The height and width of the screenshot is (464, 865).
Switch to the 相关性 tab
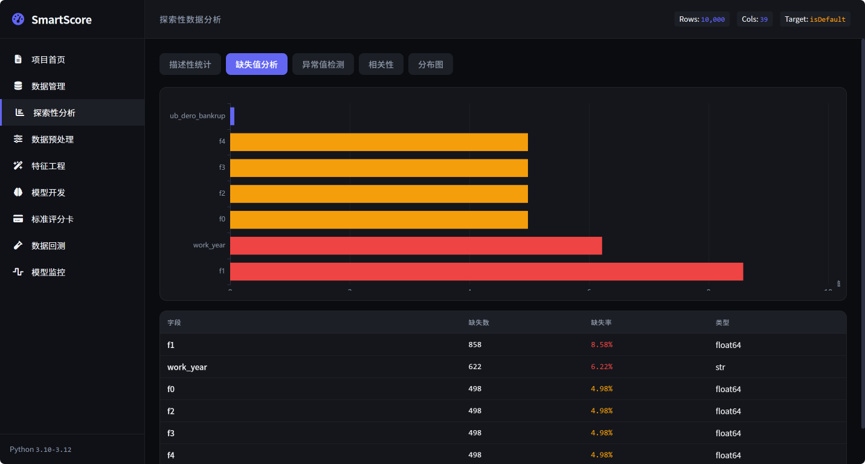point(381,64)
